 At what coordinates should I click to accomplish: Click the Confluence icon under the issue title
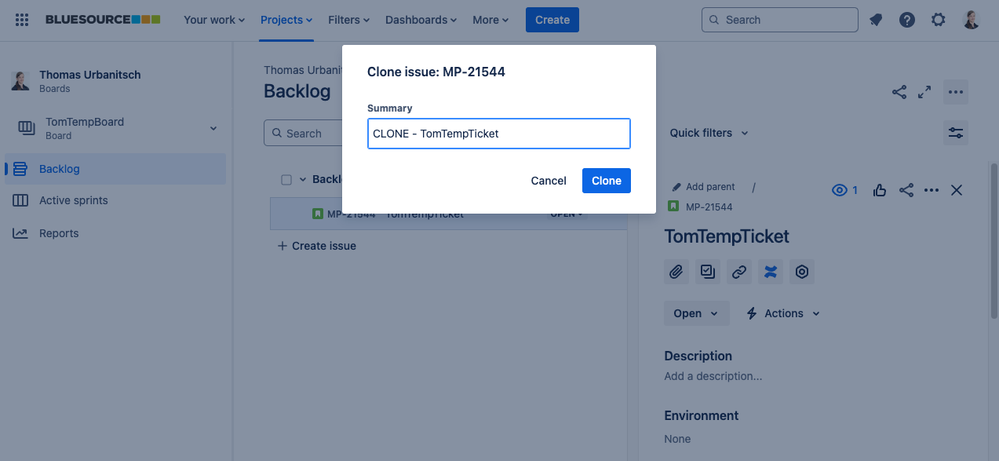[770, 272]
